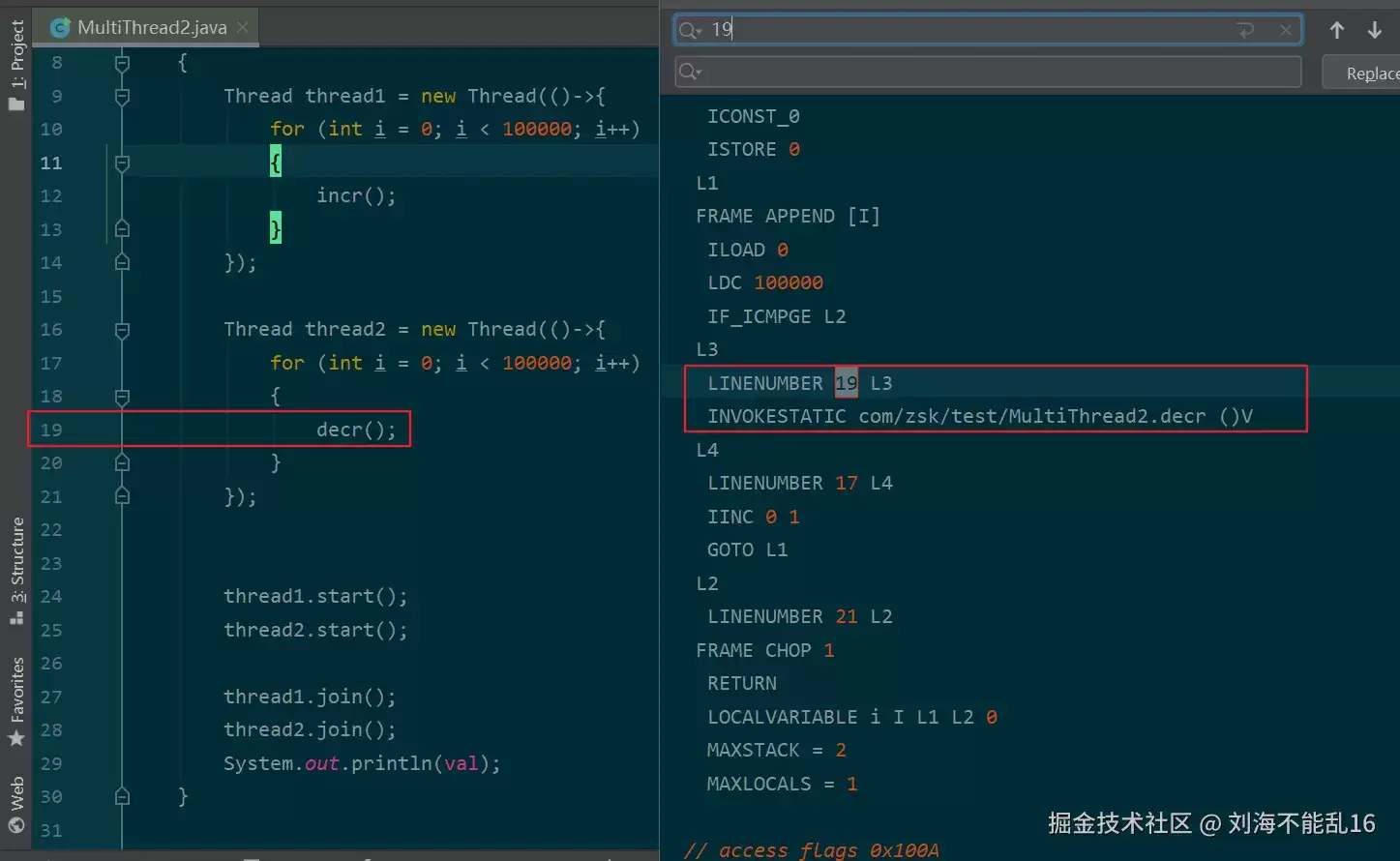Click thread1.start(); in the code
The width and height of the screenshot is (1400, 861).
[x=315, y=597]
